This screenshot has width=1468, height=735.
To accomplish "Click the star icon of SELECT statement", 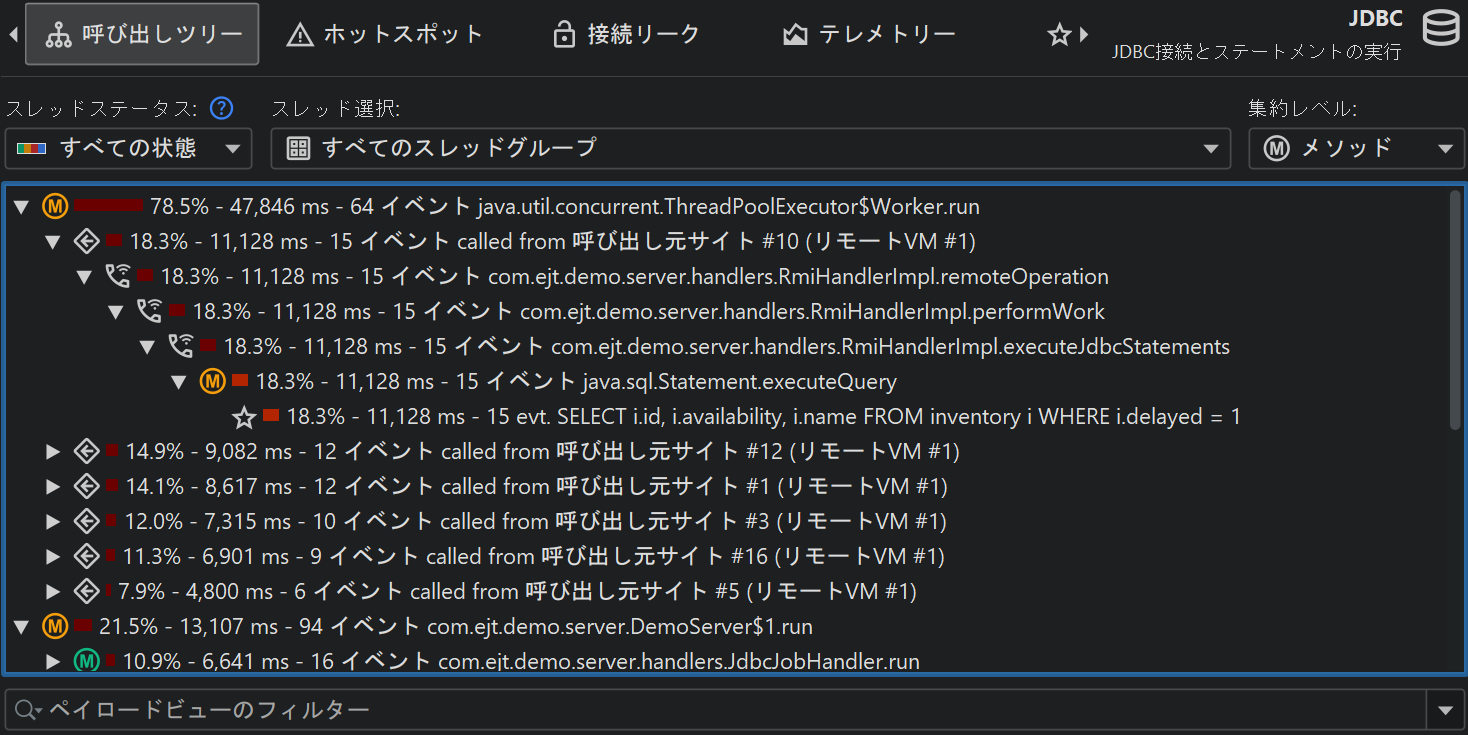I will [244, 417].
